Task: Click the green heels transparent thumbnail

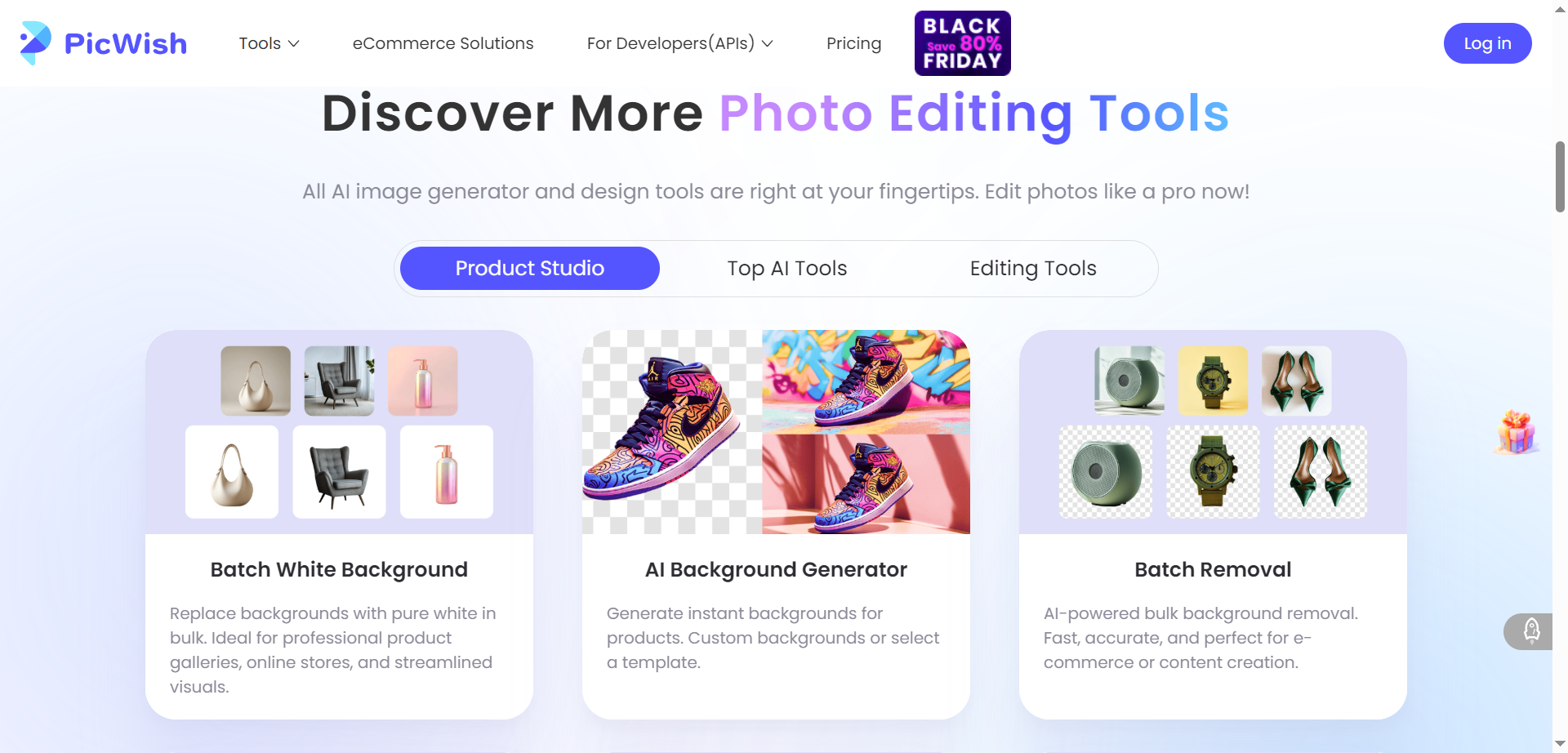Action: pos(1321,472)
